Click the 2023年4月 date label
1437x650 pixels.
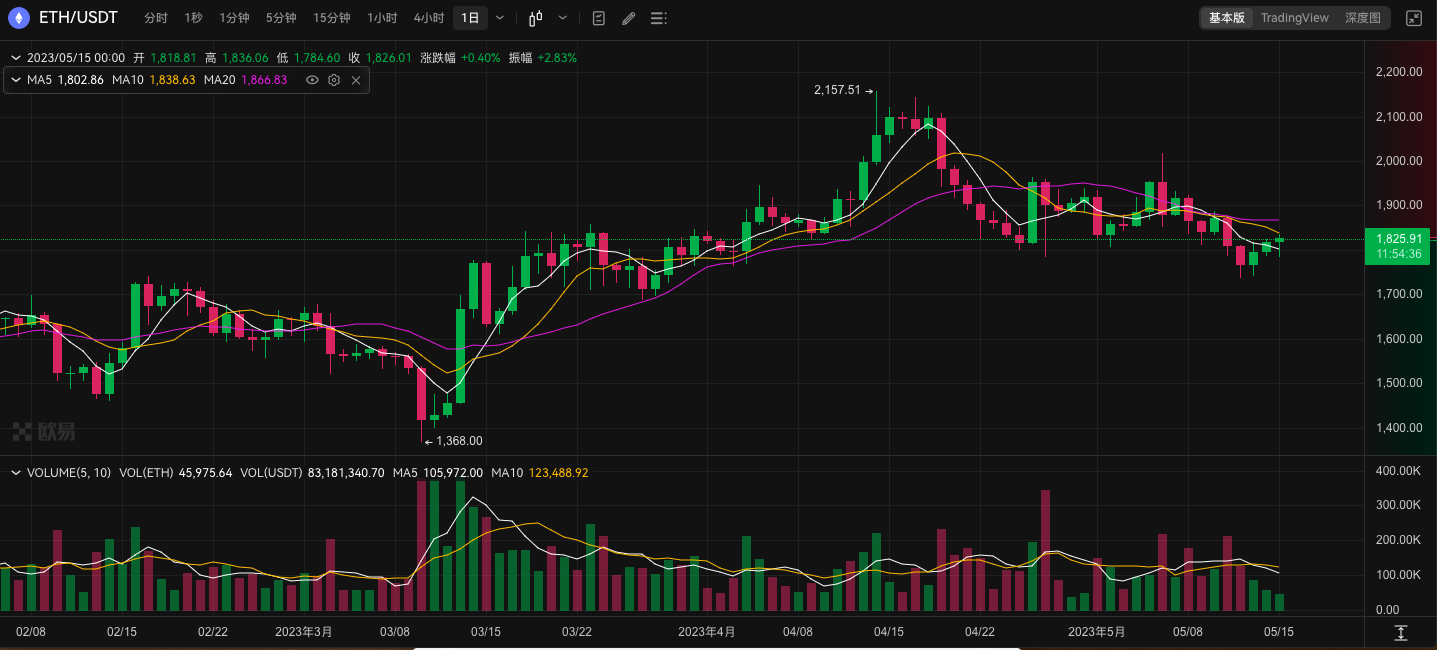pyautogui.click(x=707, y=632)
